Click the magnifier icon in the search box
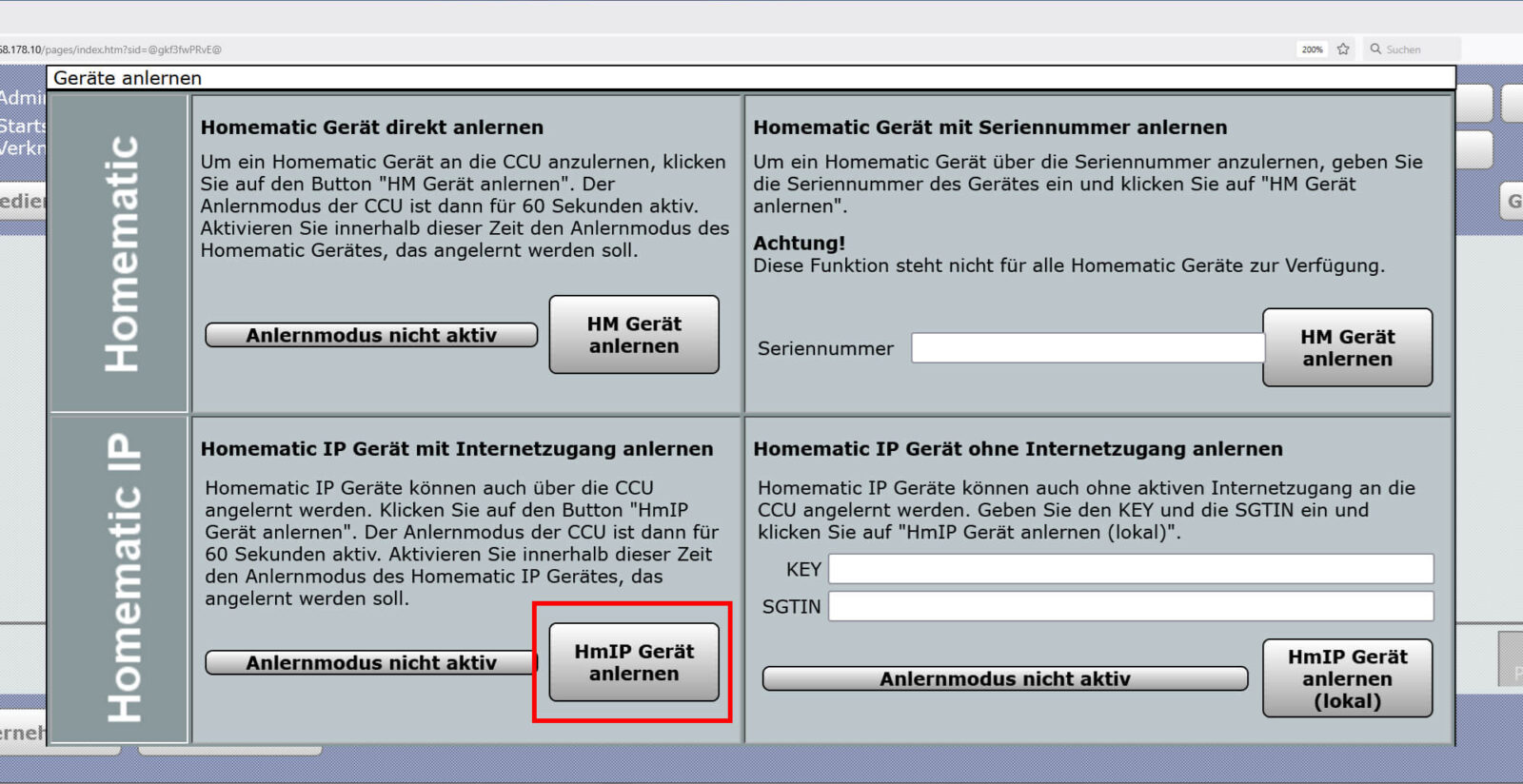 1375,49
